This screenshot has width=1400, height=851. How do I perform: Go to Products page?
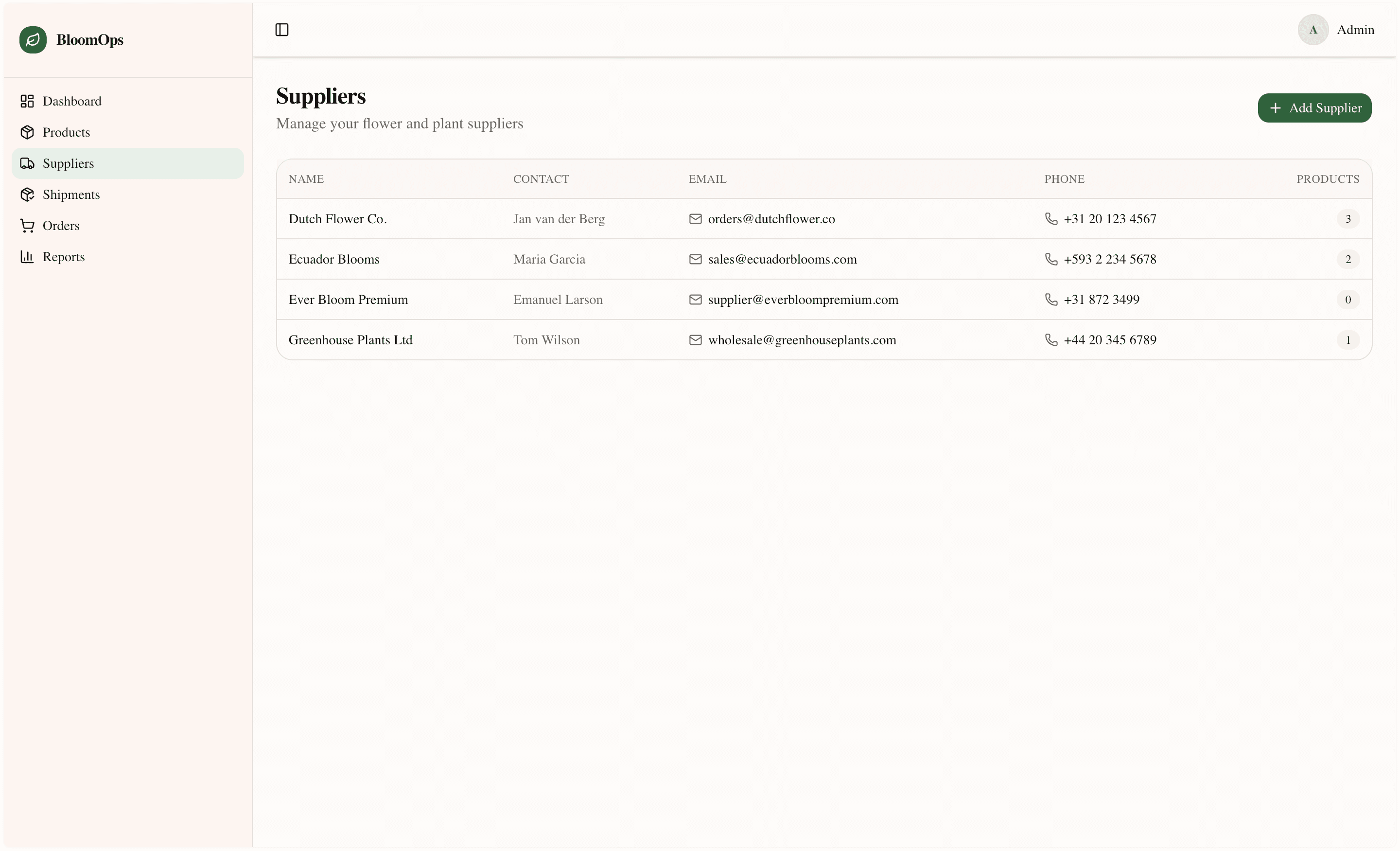point(66,132)
